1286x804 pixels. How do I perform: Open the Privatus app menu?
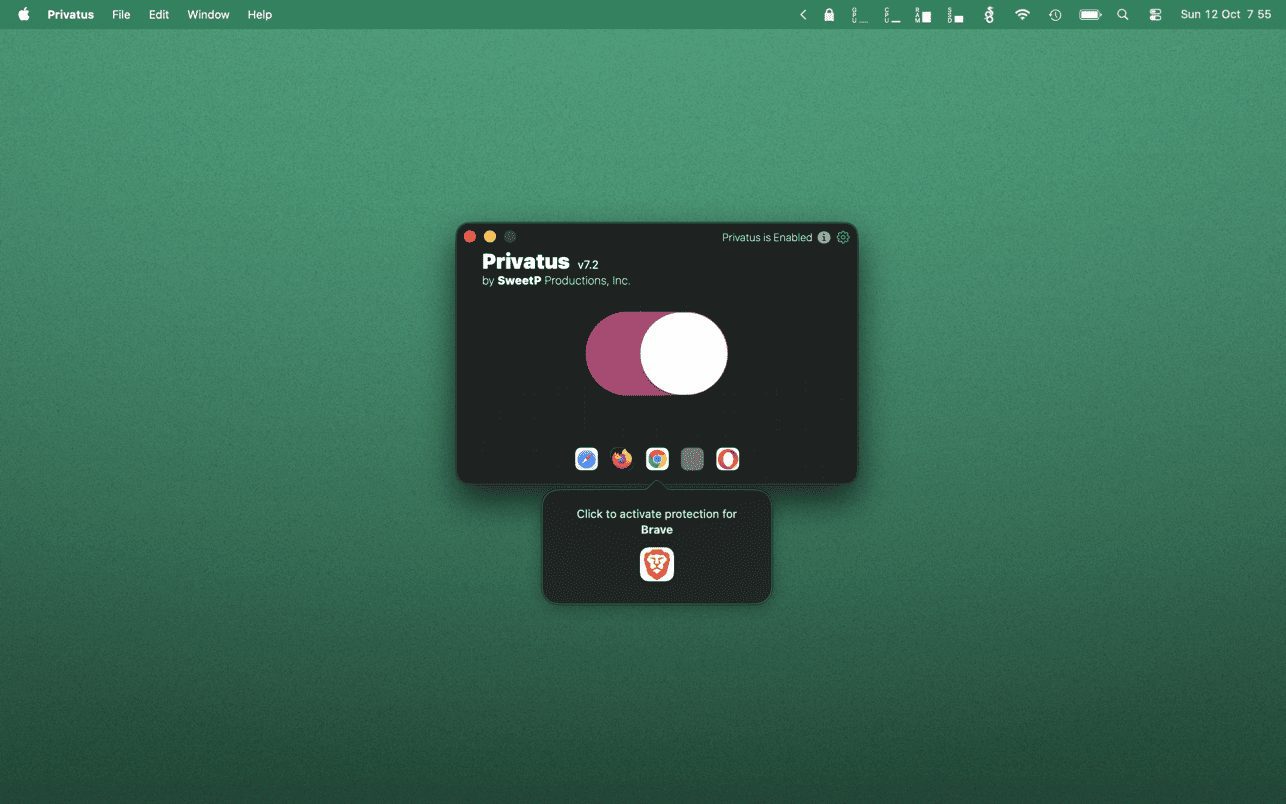(70, 15)
